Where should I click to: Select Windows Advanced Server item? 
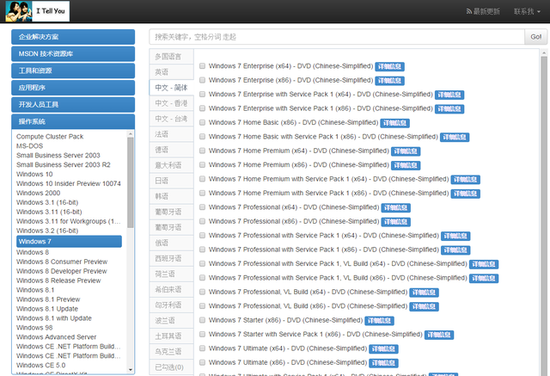tap(56, 337)
